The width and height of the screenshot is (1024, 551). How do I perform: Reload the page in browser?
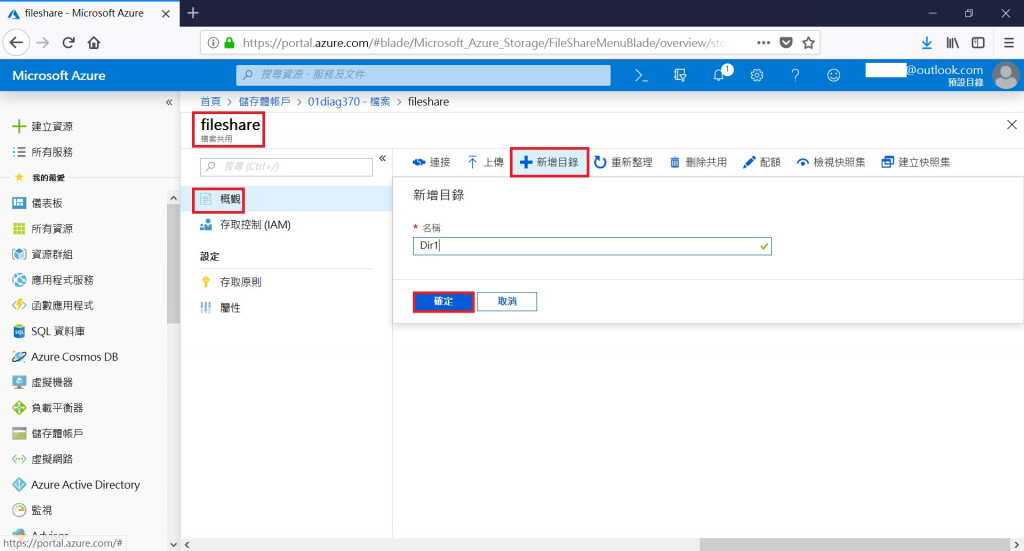point(68,42)
